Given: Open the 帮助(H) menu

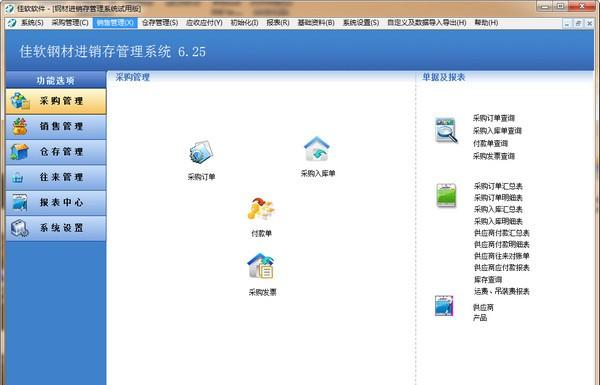Looking at the screenshot, I should pyautogui.click(x=486, y=23).
